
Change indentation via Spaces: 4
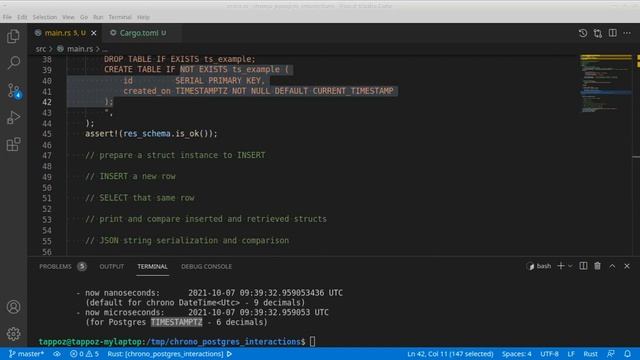tap(516, 354)
